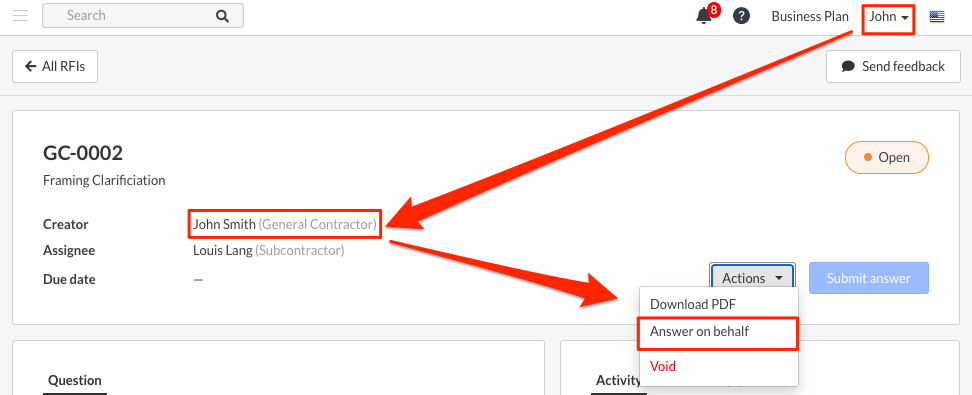The image size is (972, 395).
Task: Collapse the Actions dropdown
Action: [x=752, y=278]
